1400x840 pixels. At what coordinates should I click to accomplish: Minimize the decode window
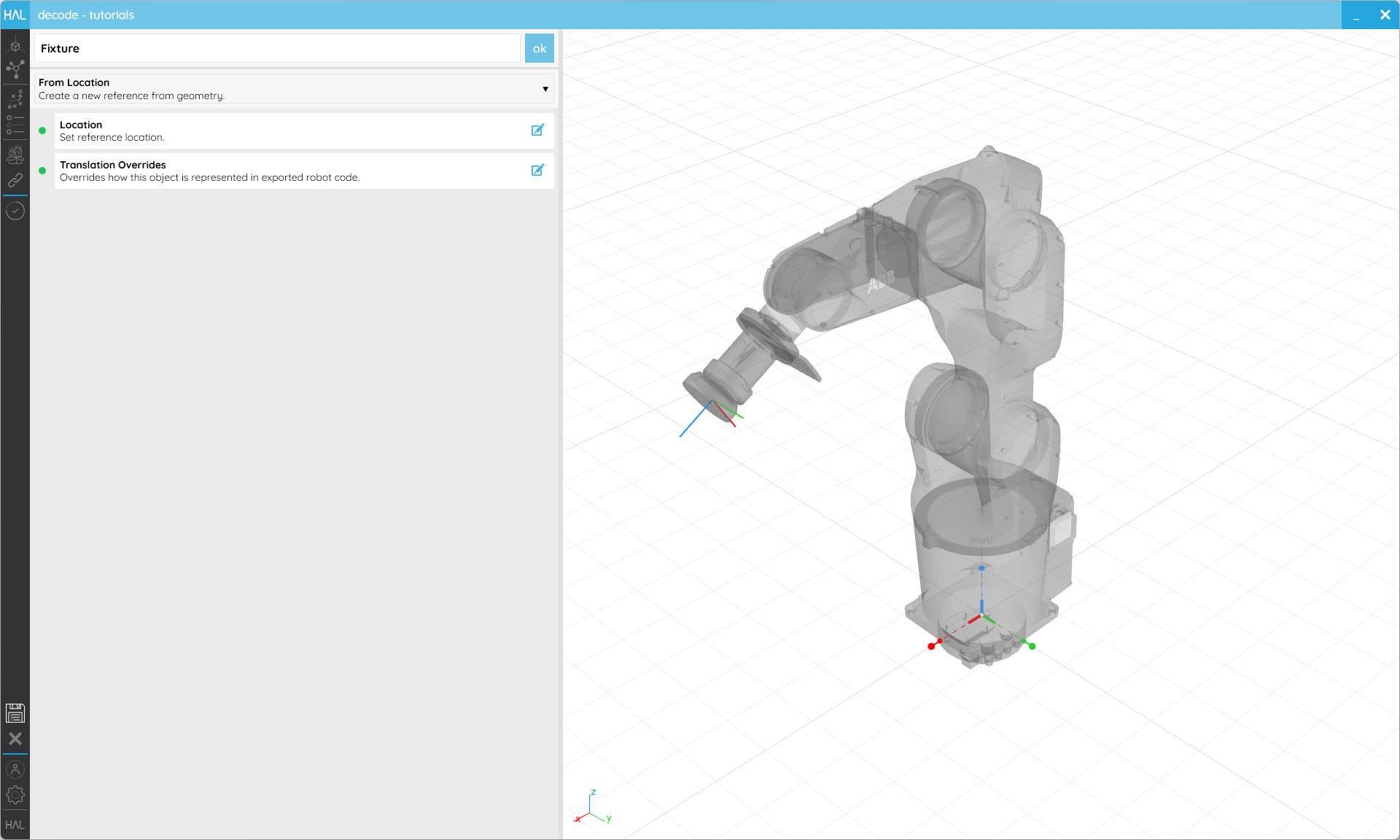(x=1356, y=15)
